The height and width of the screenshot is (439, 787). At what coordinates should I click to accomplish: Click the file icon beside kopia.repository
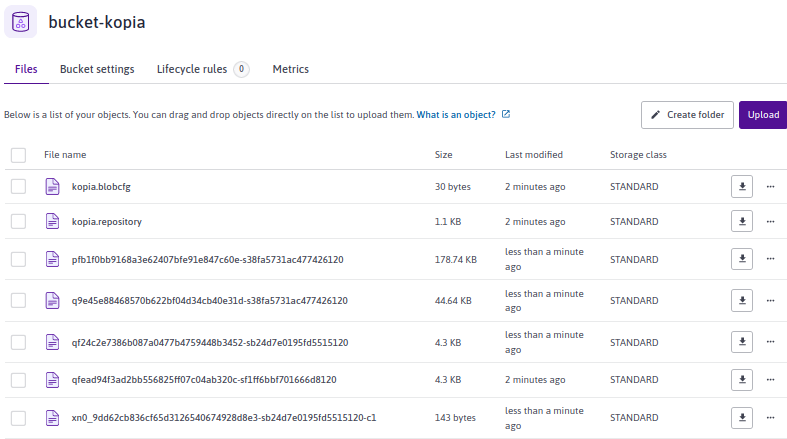coord(53,221)
